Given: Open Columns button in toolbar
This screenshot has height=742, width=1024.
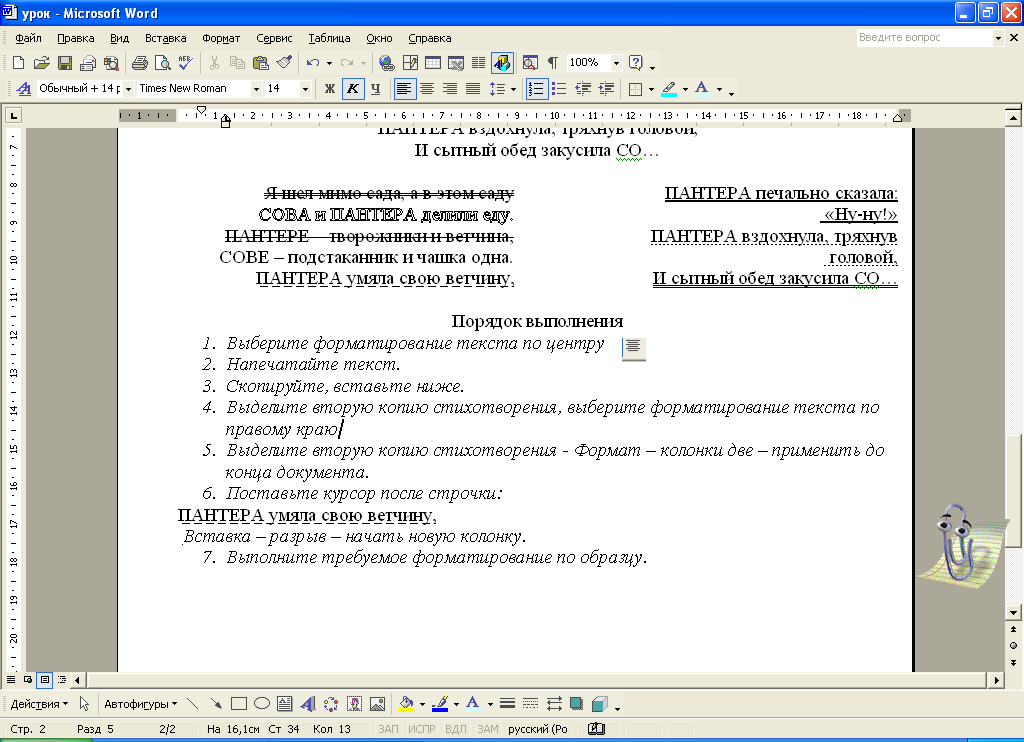Looking at the screenshot, I should point(479,63).
